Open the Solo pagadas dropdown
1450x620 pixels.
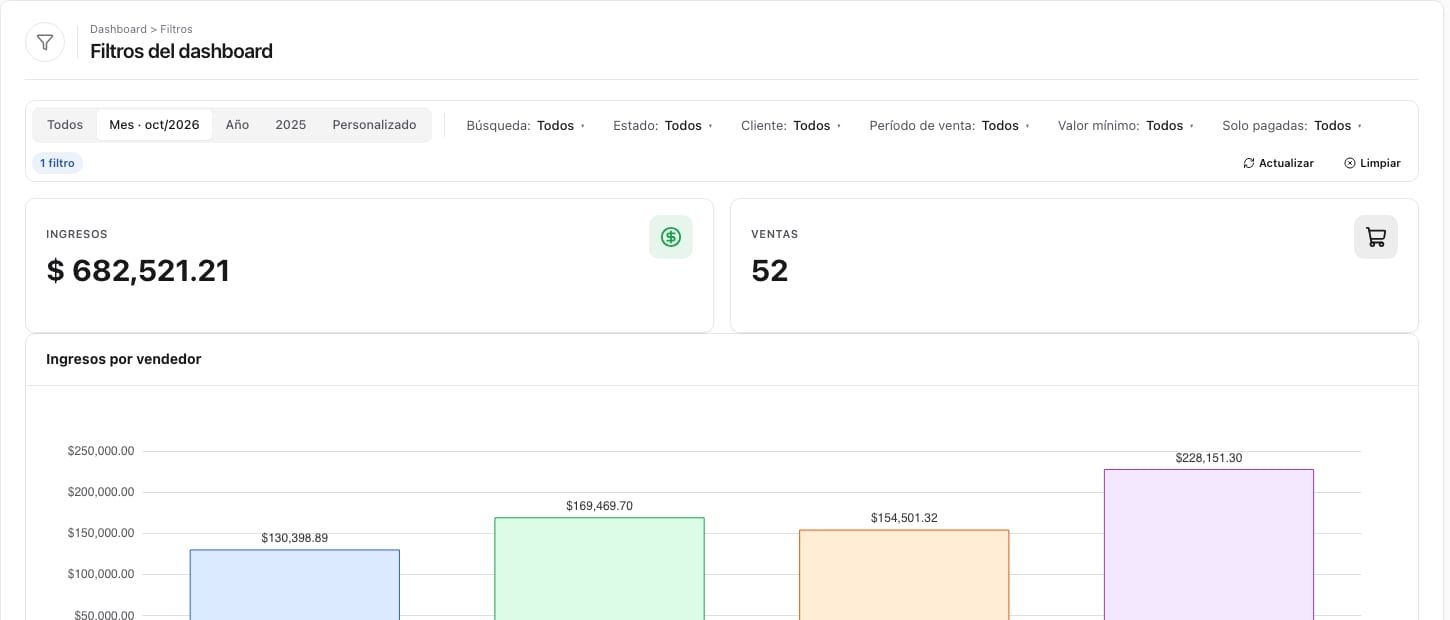(x=1292, y=126)
